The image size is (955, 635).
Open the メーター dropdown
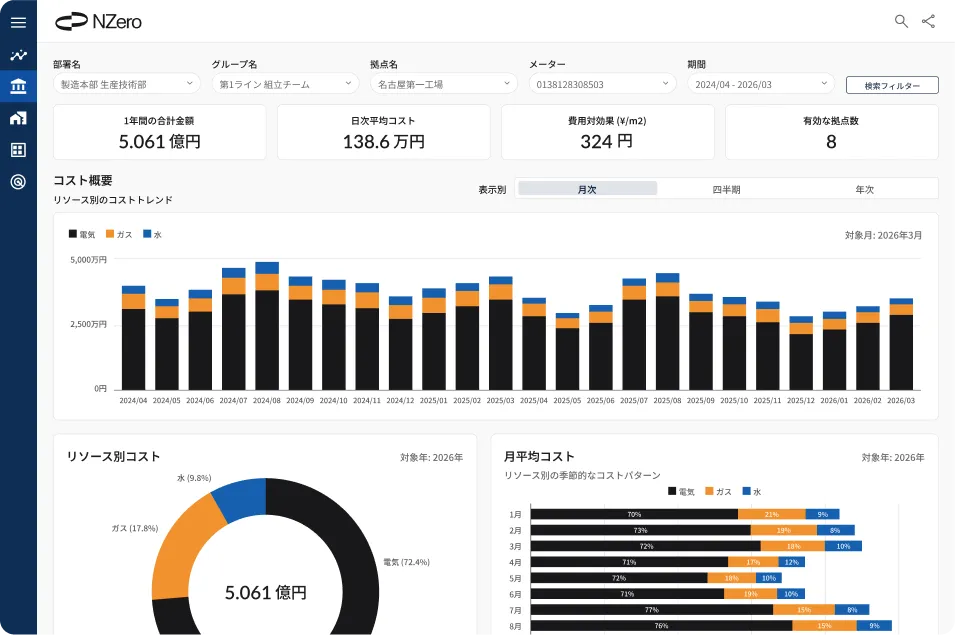(602, 85)
